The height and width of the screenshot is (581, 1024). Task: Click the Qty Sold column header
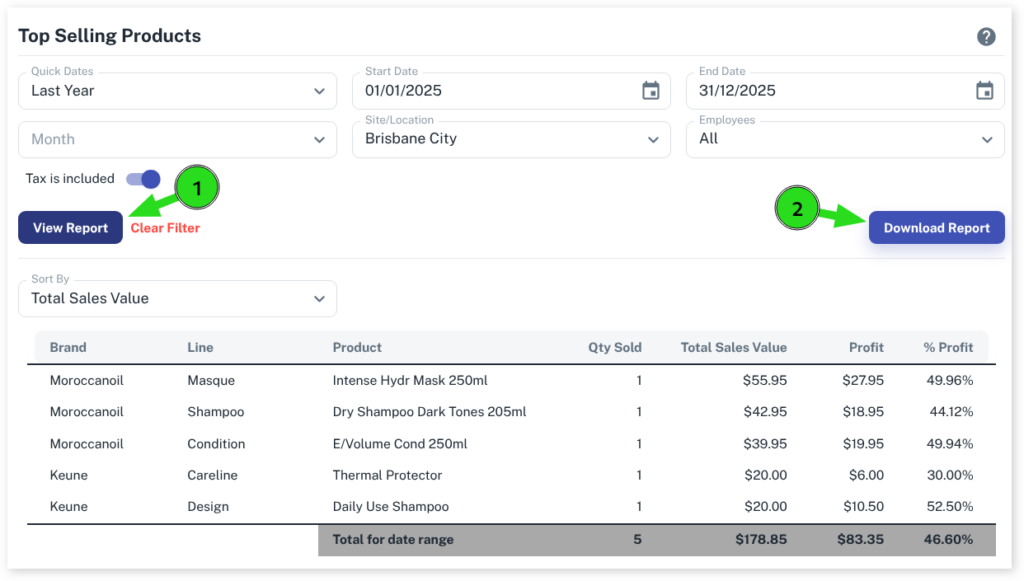tap(614, 348)
